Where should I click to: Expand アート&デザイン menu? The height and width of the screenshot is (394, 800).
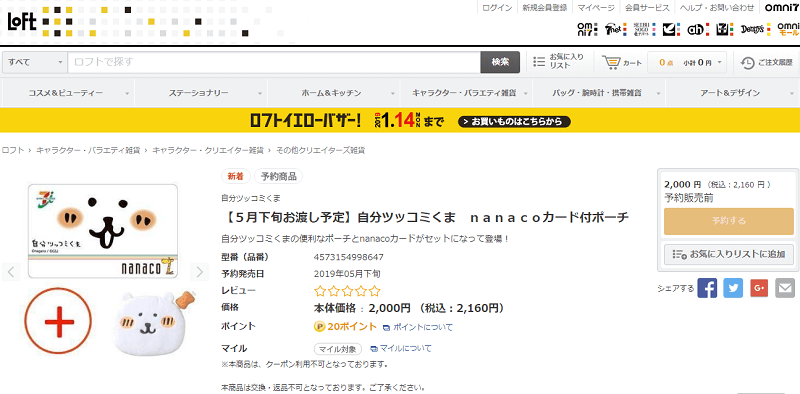[x=733, y=93]
